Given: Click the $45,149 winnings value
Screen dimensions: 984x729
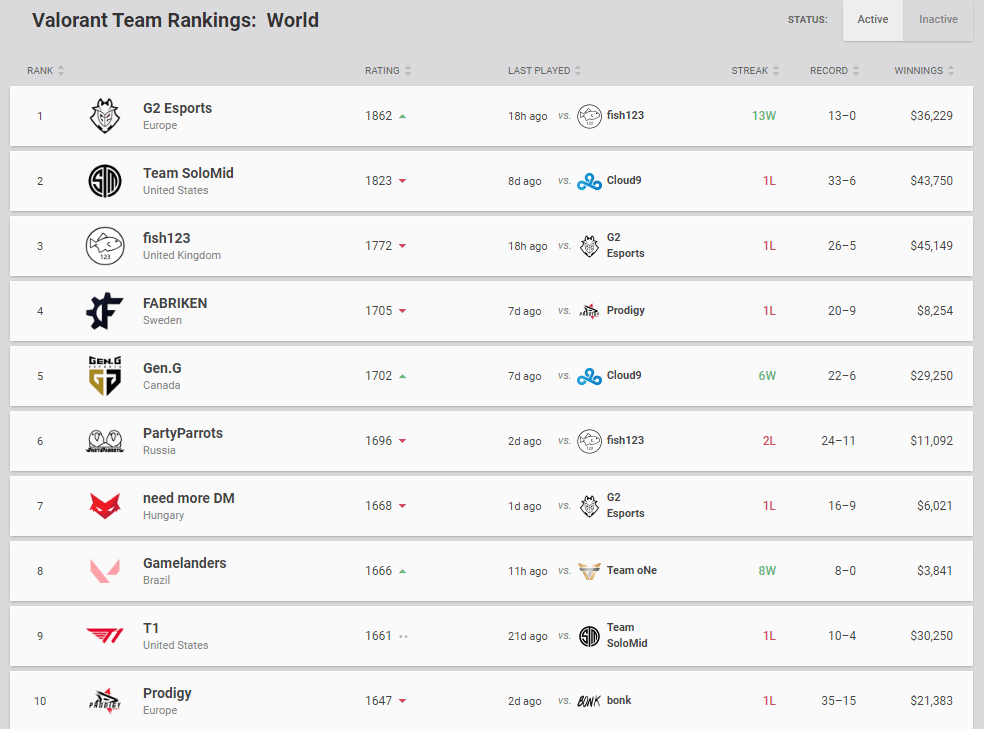Looking at the screenshot, I should [x=932, y=246].
